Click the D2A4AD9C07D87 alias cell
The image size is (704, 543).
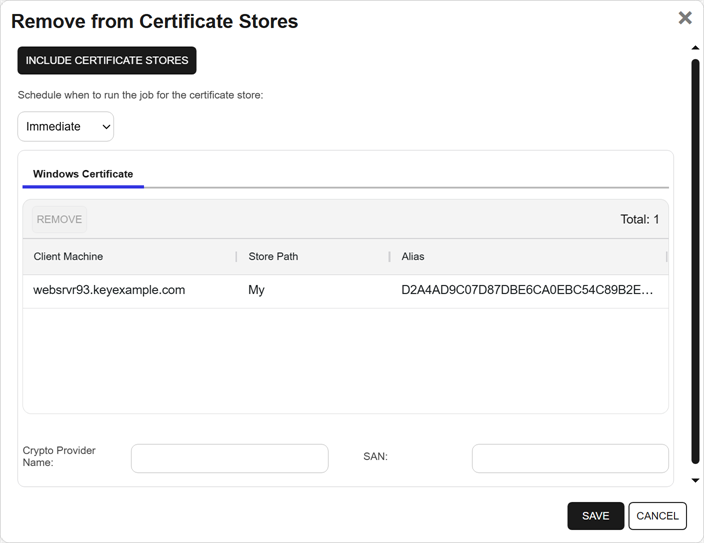527,291
